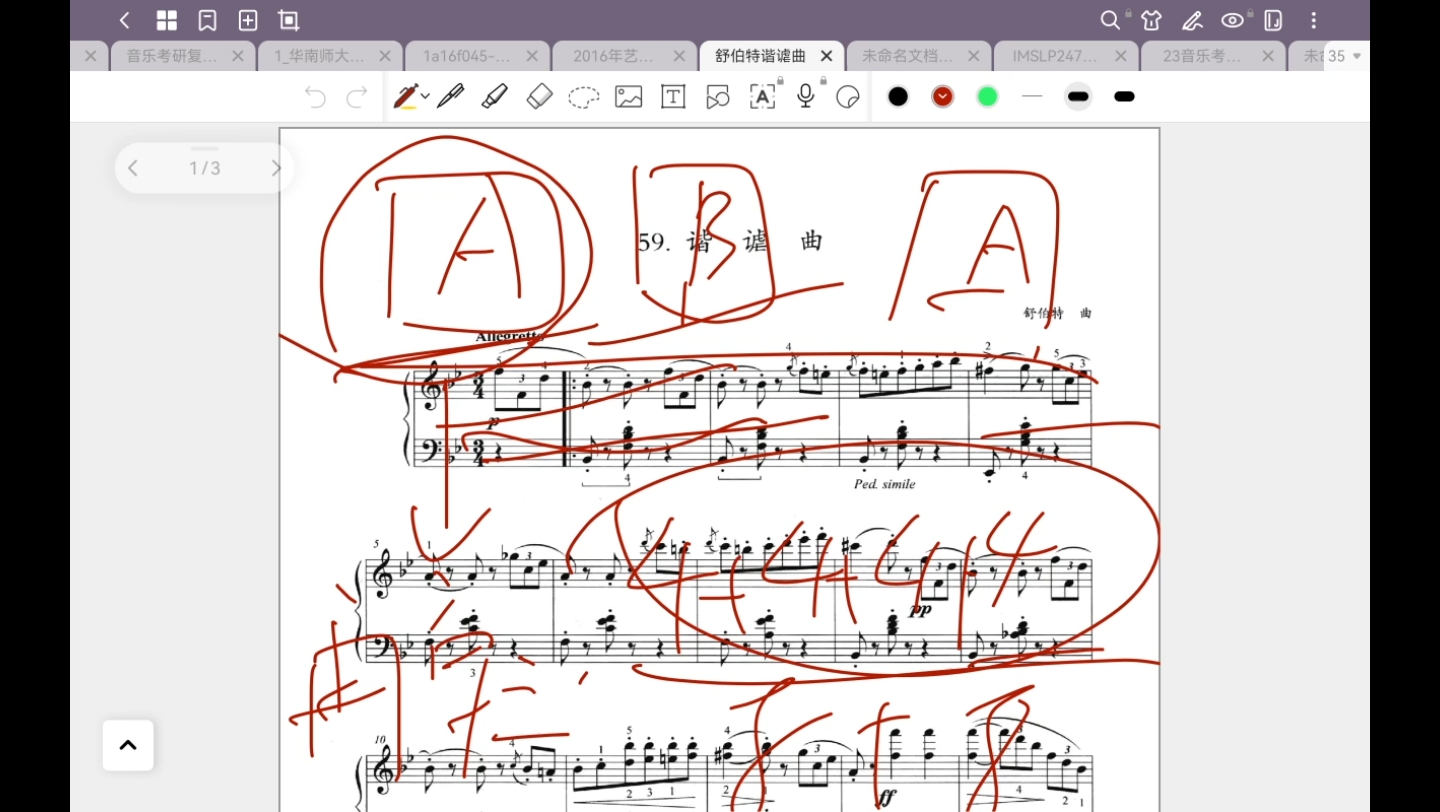The image size is (1440, 812).
Task: Select the highlighter tool
Action: tap(495, 96)
